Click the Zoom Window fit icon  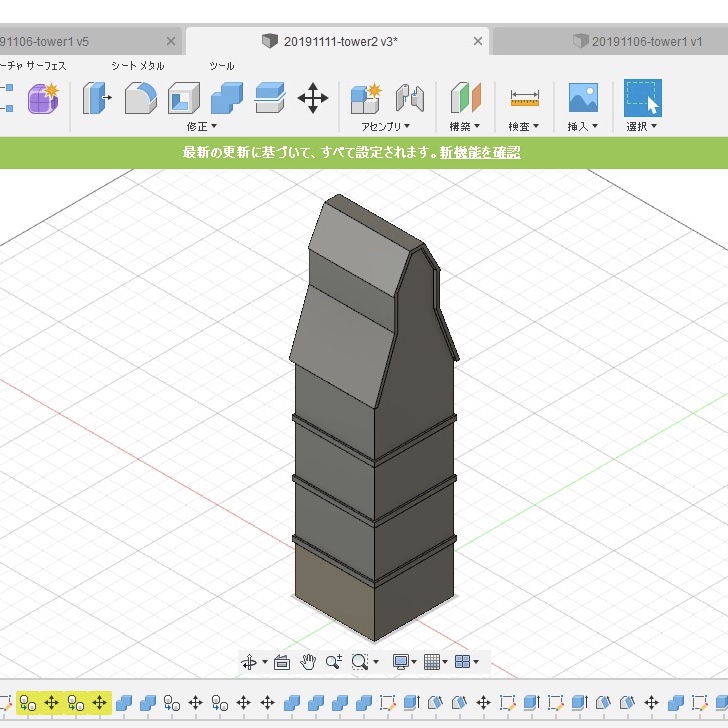(x=360, y=662)
